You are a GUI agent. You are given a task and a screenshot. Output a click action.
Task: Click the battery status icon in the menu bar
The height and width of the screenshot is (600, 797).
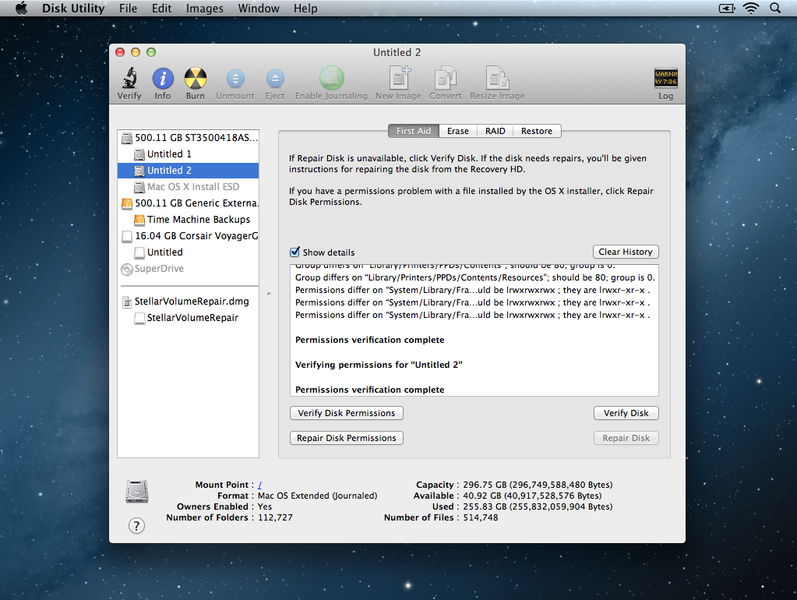click(x=727, y=8)
